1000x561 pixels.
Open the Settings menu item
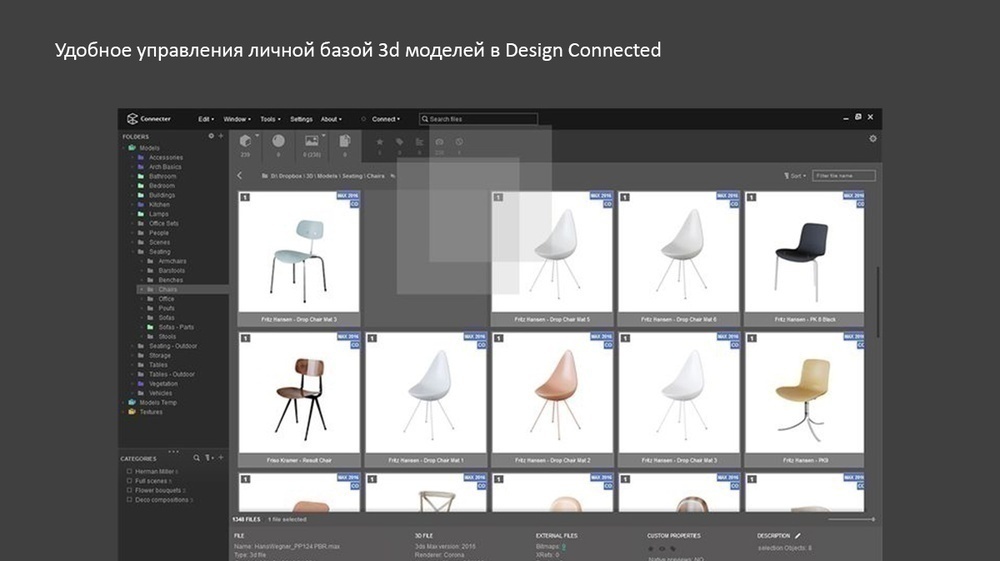tap(301, 119)
